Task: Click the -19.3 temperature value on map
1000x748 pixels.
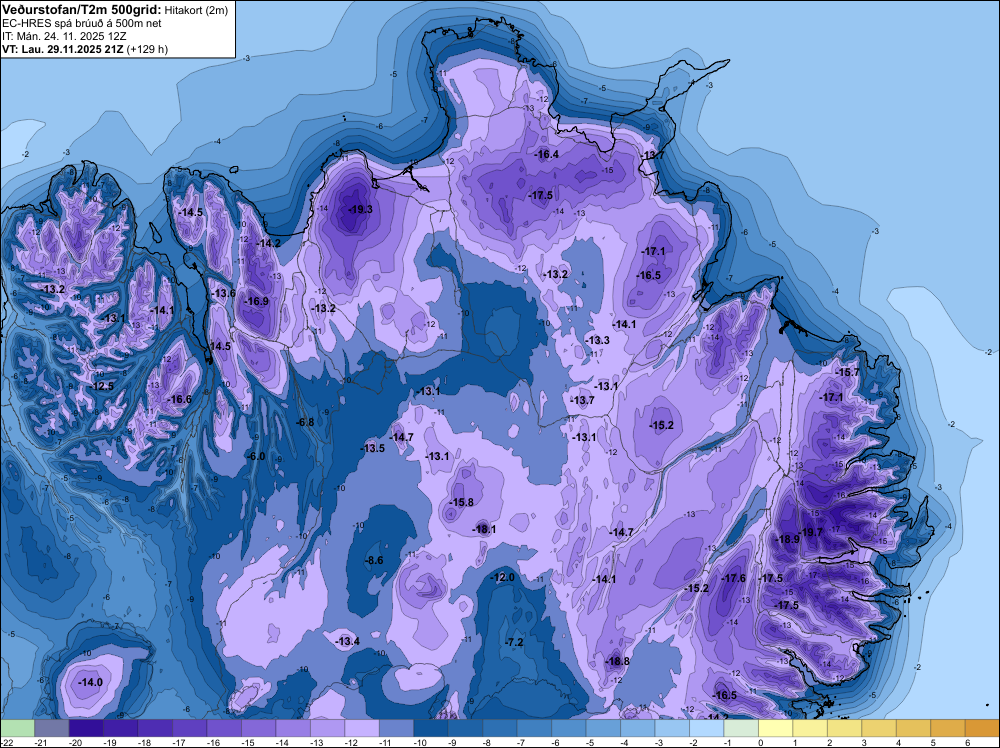Action: [x=360, y=209]
